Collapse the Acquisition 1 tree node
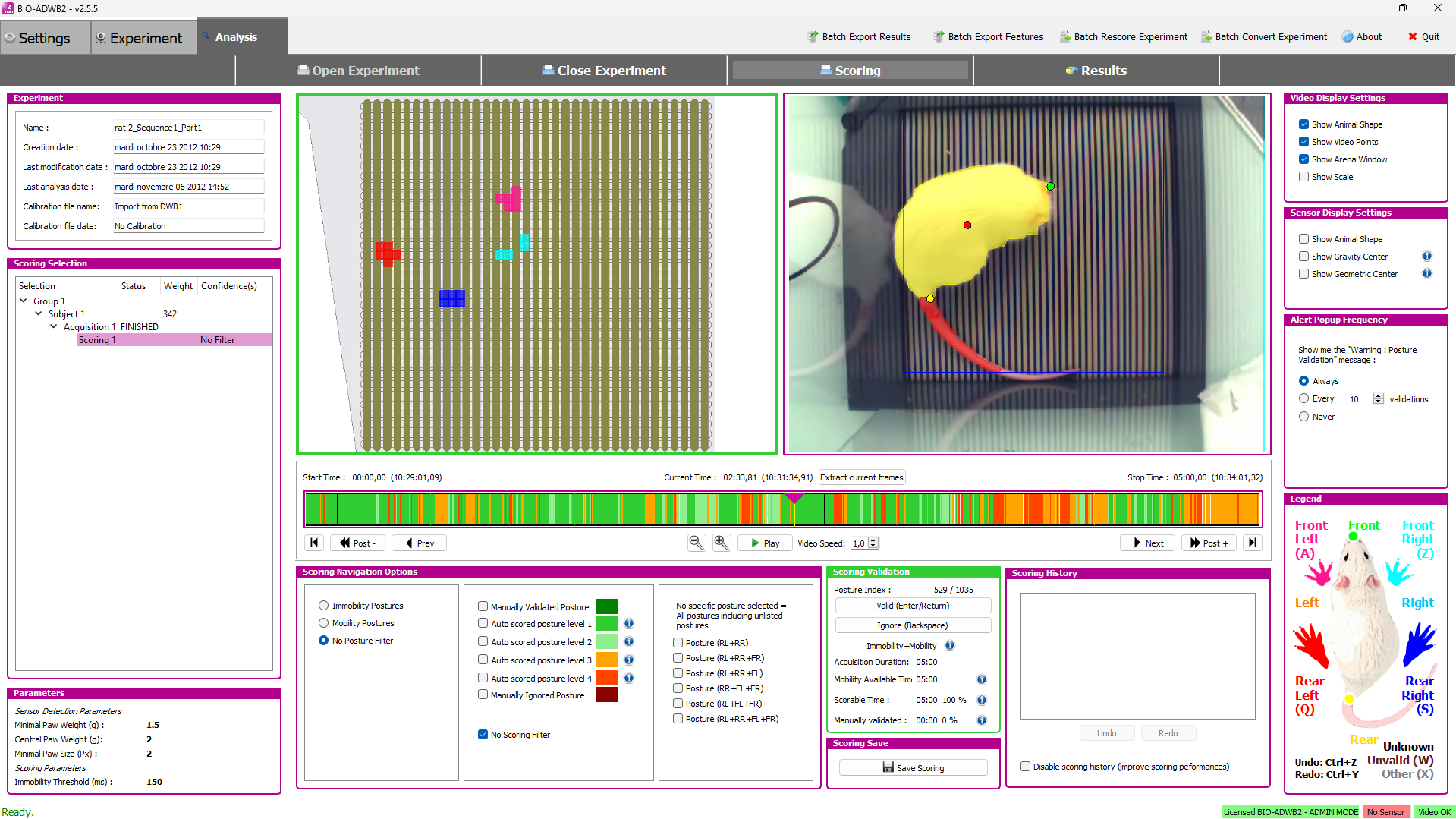 pos(54,327)
